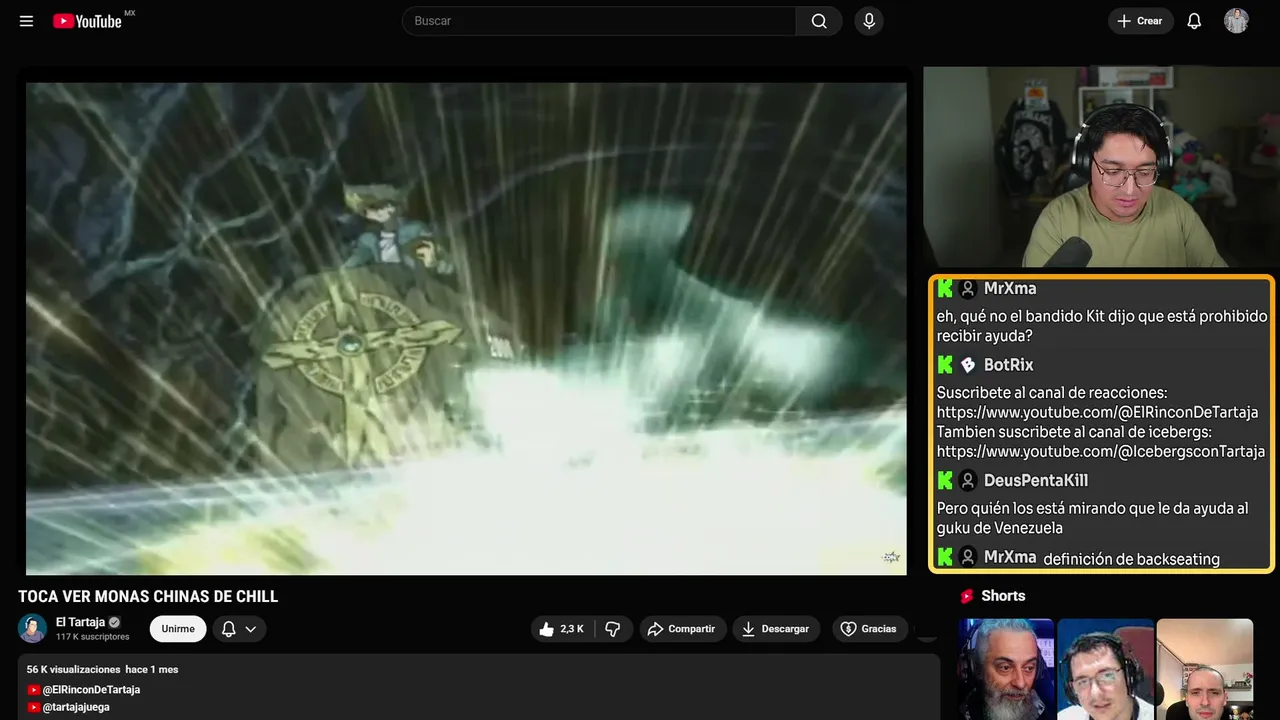Click the video title TOCA VER MONAS CHINAS DE CHILL
The image size is (1280, 720).
click(x=148, y=597)
